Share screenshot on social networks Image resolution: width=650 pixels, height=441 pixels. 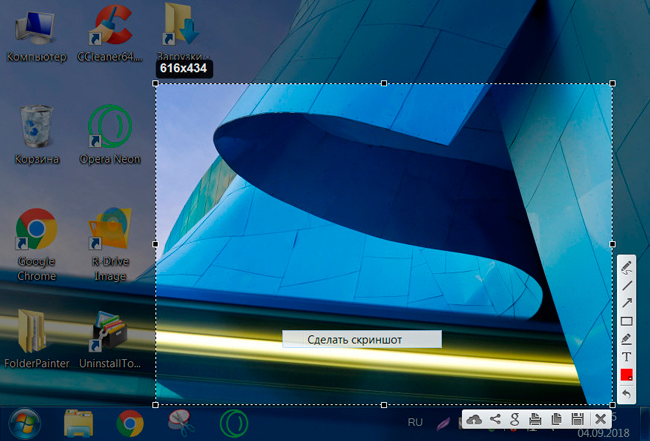(495, 419)
